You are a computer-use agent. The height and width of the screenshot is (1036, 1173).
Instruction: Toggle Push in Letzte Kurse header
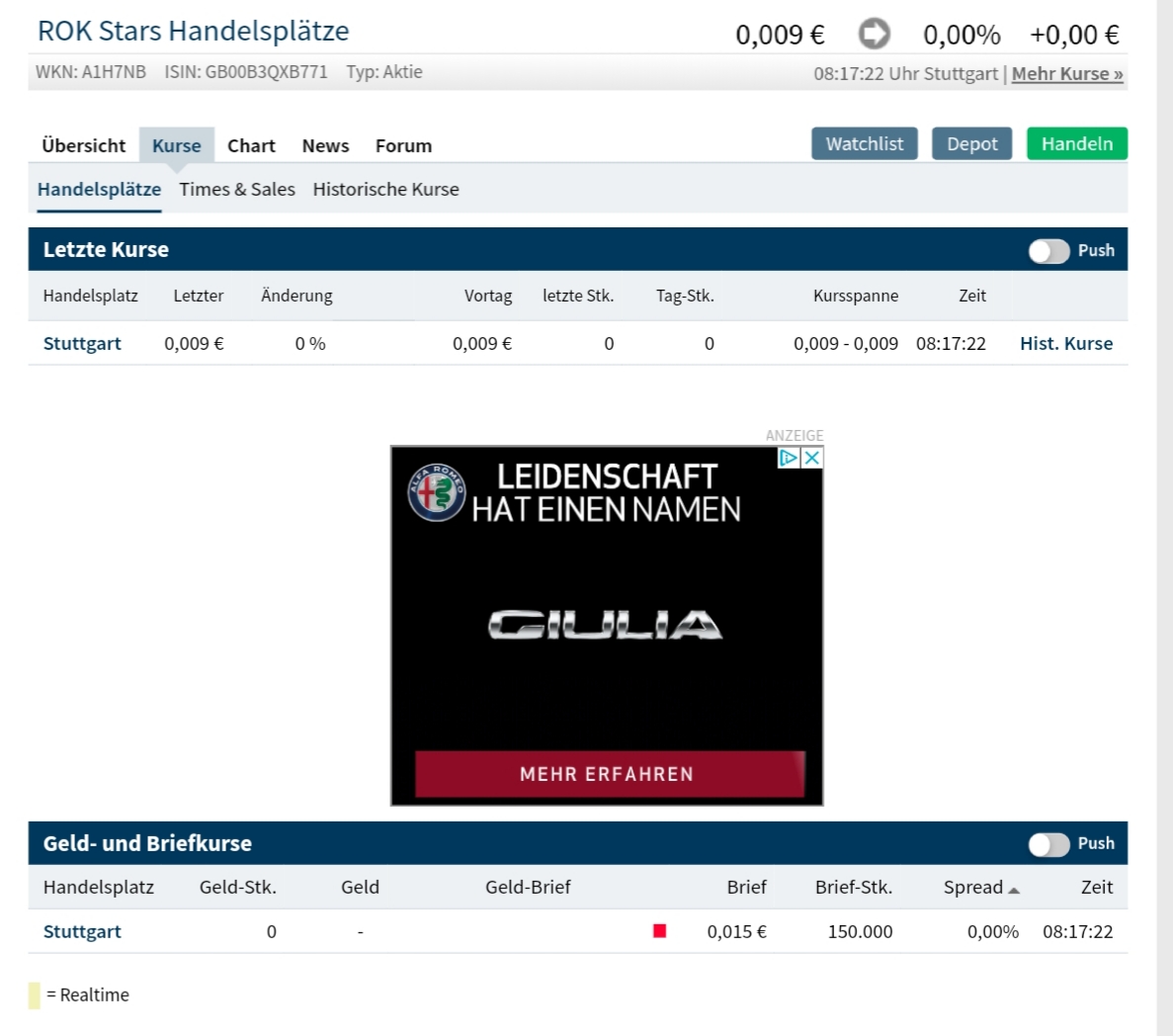(x=1048, y=251)
